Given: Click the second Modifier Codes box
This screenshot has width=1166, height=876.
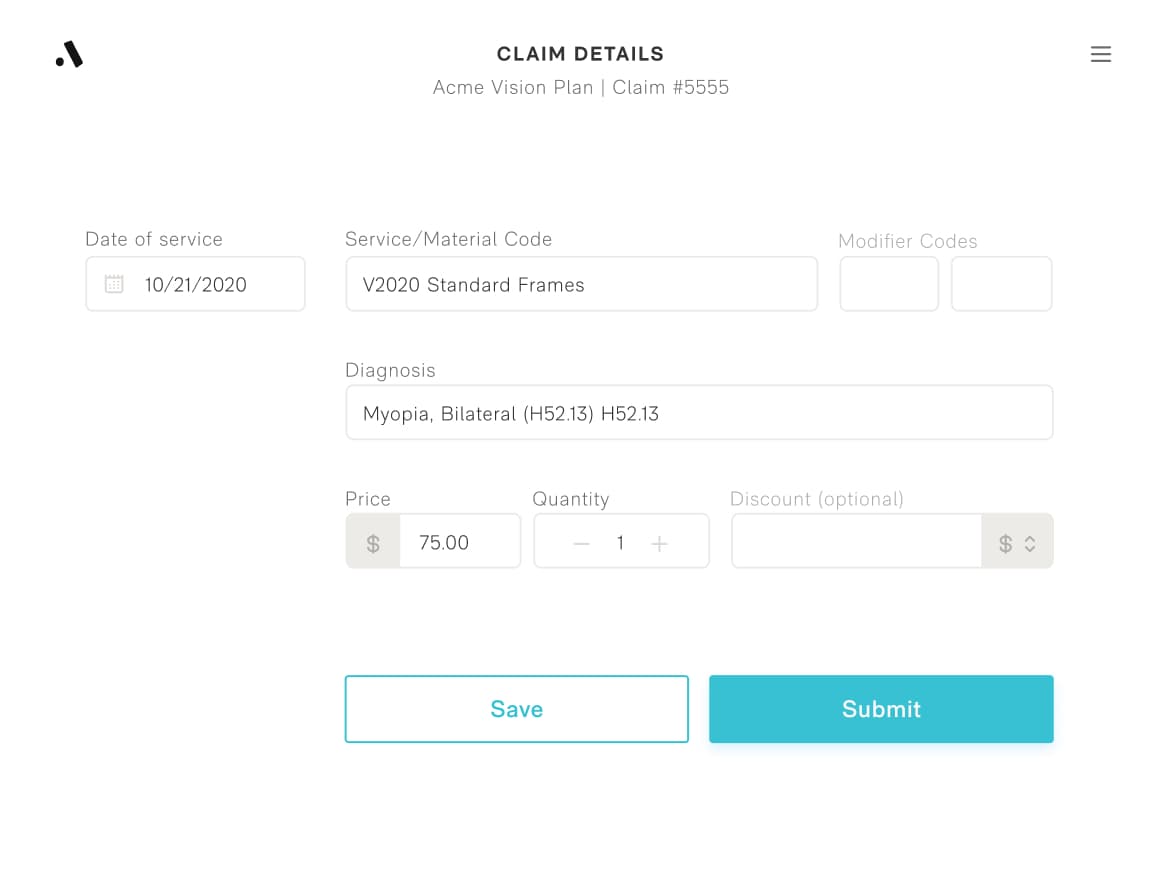Looking at the screenshot, I should (1001, 284).
